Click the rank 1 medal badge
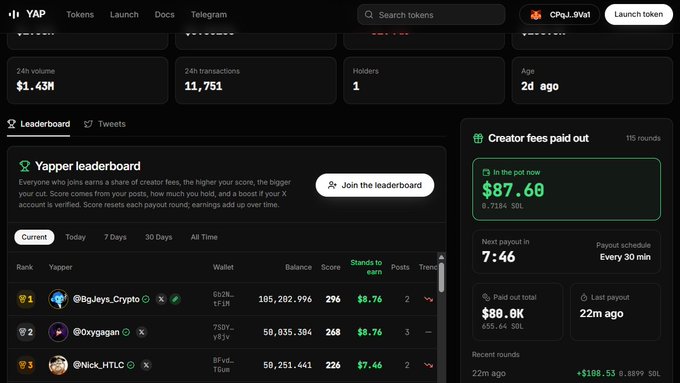The height and width of the screenshot is (383, 680). pyautogui.click(x=26, y=299)
